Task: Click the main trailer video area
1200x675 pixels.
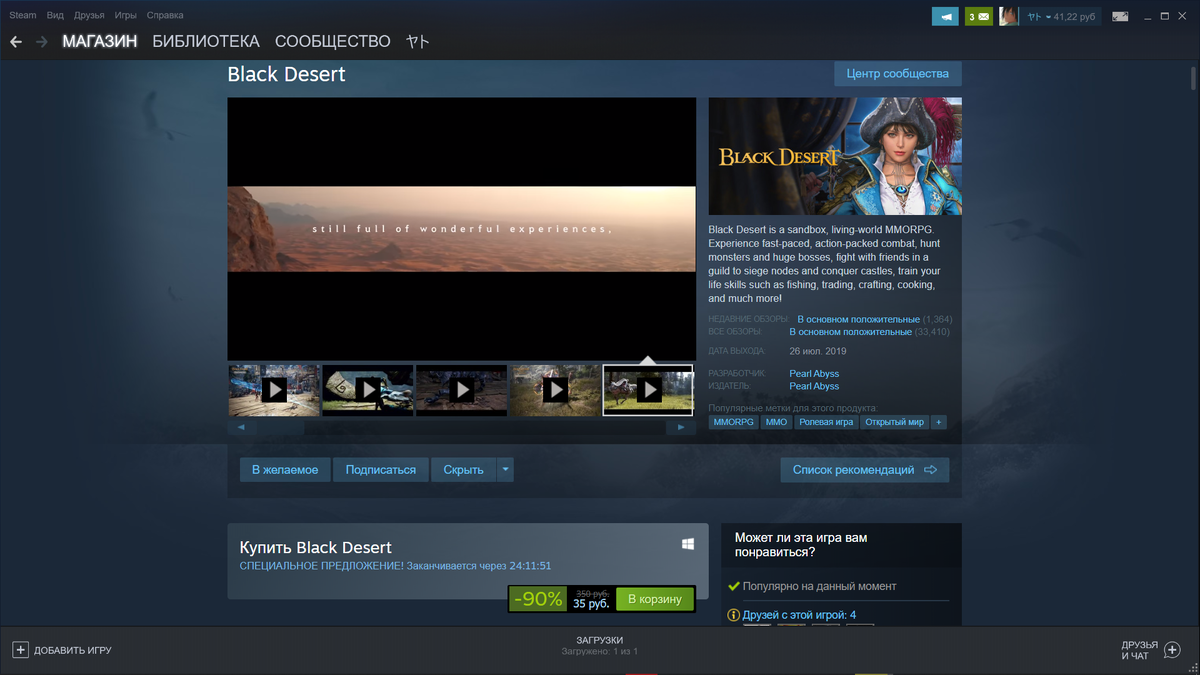Action: pos(461,229)
